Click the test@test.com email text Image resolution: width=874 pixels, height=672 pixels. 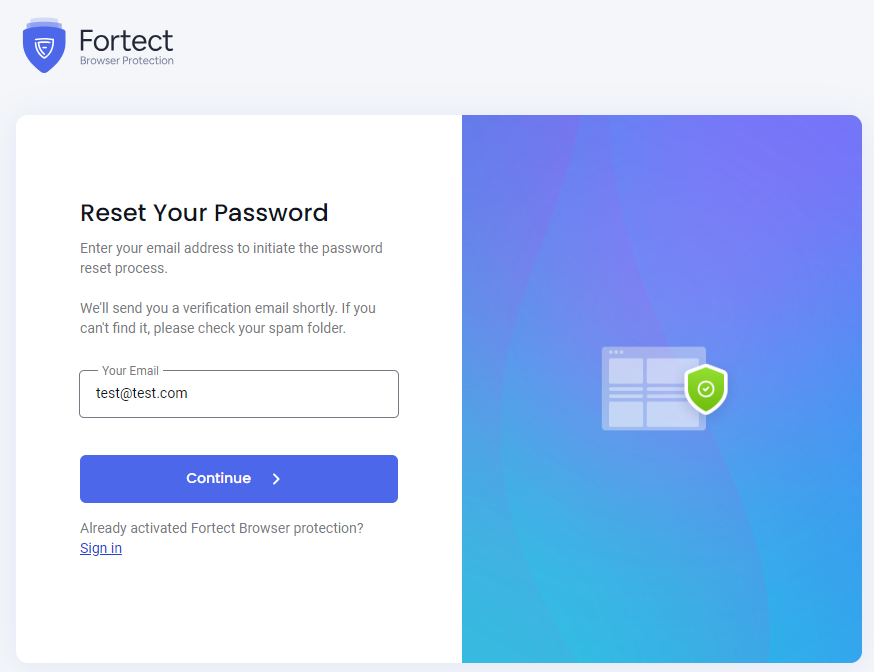[142, 393]
